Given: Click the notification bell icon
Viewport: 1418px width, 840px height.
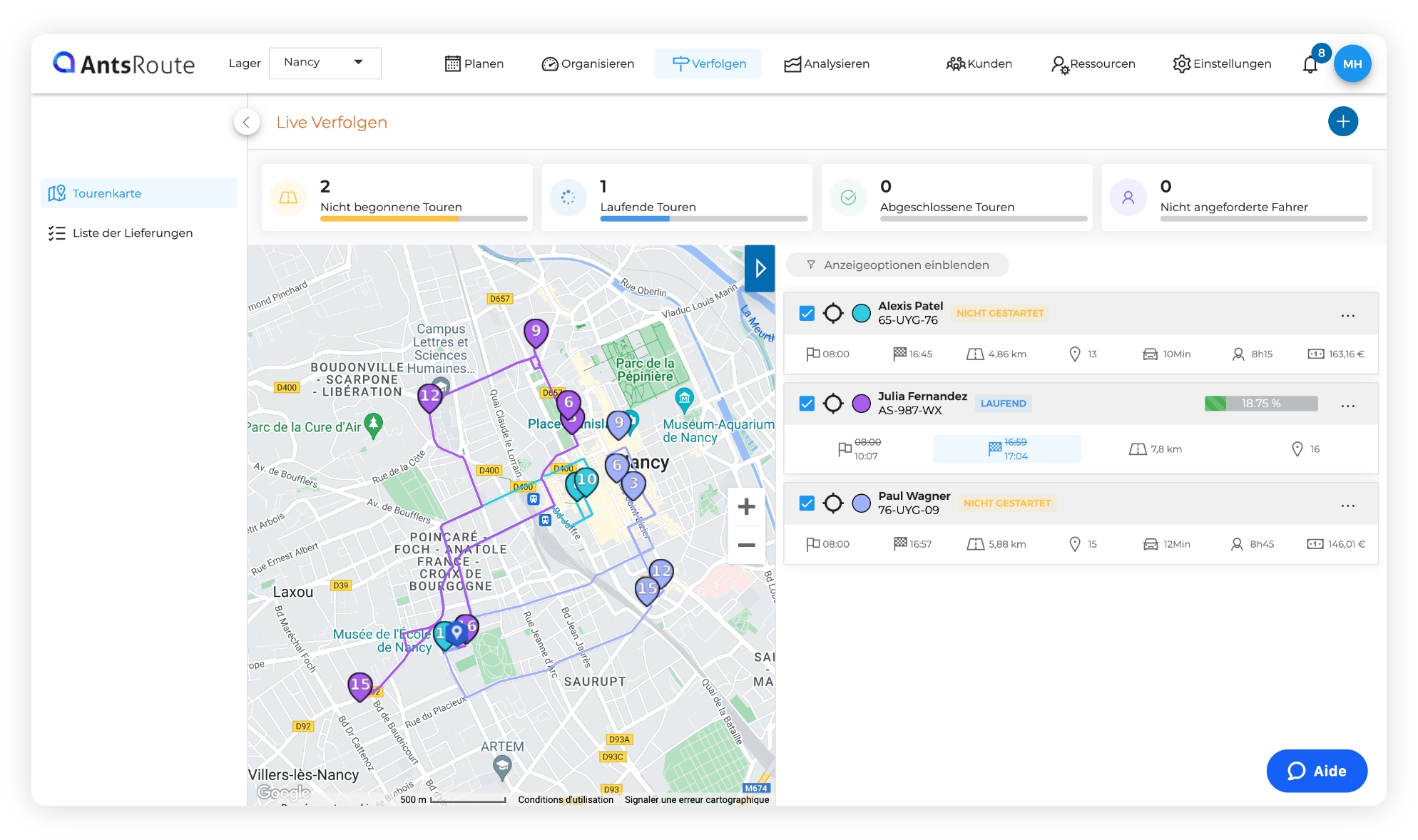Looking at the screenshot, I should pos(1310,64).
